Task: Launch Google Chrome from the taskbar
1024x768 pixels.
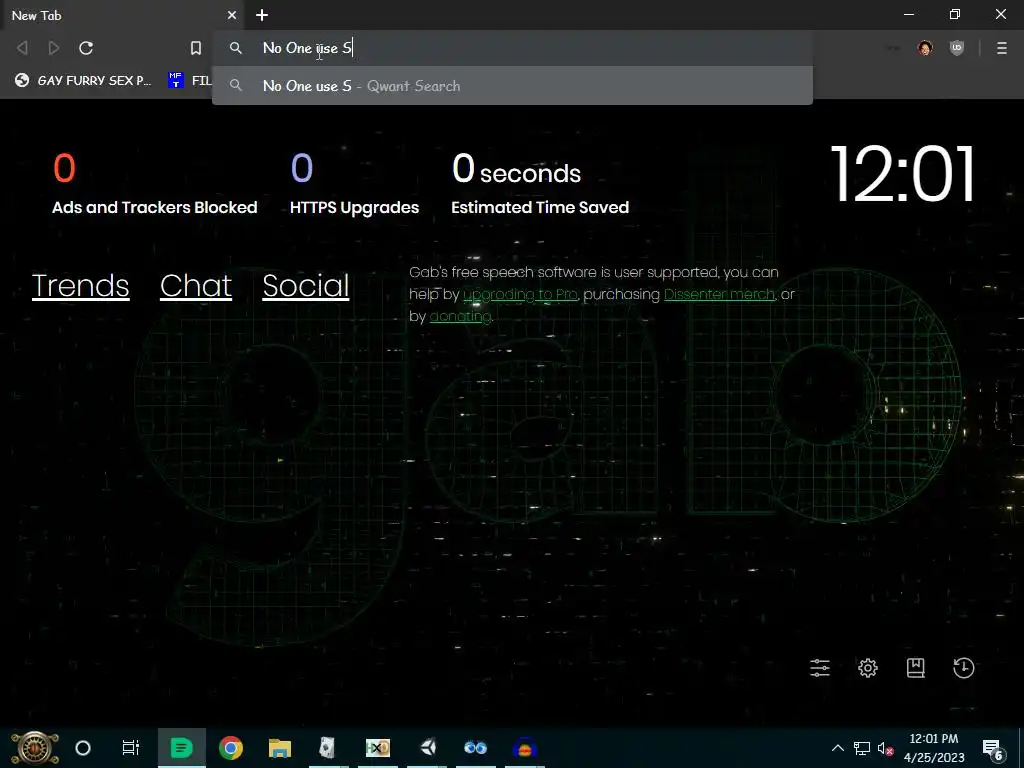Action: click(x=231, y=748)
